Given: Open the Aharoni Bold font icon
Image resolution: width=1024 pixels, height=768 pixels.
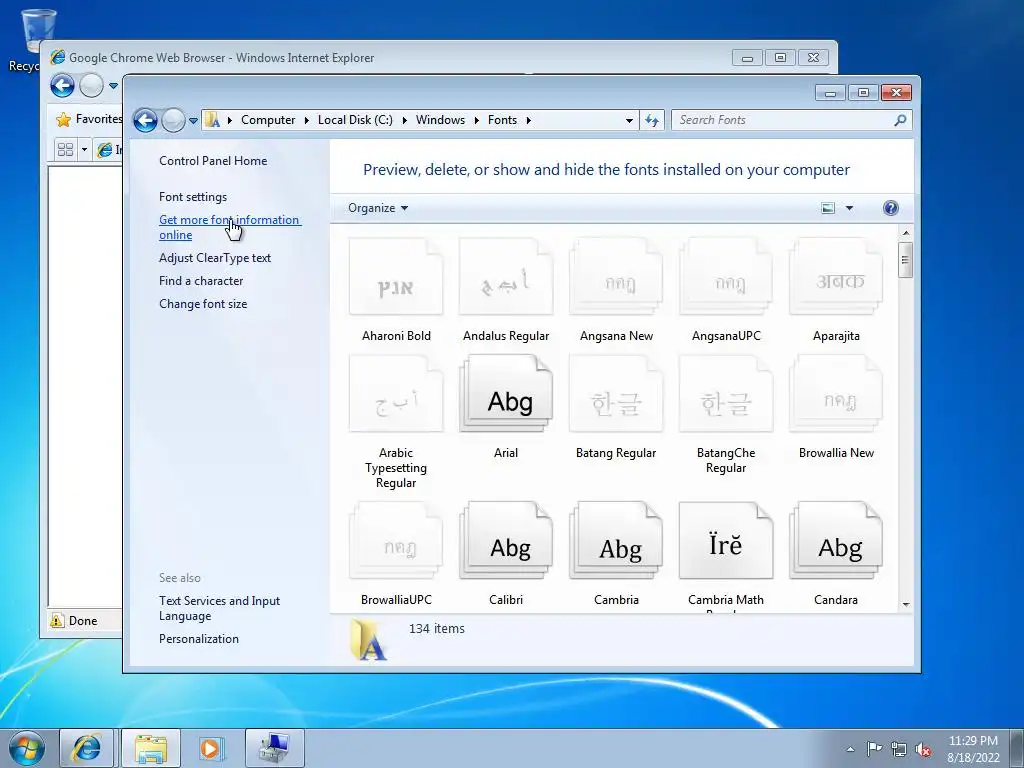Looking at the screenshot, I should [396, 277].
